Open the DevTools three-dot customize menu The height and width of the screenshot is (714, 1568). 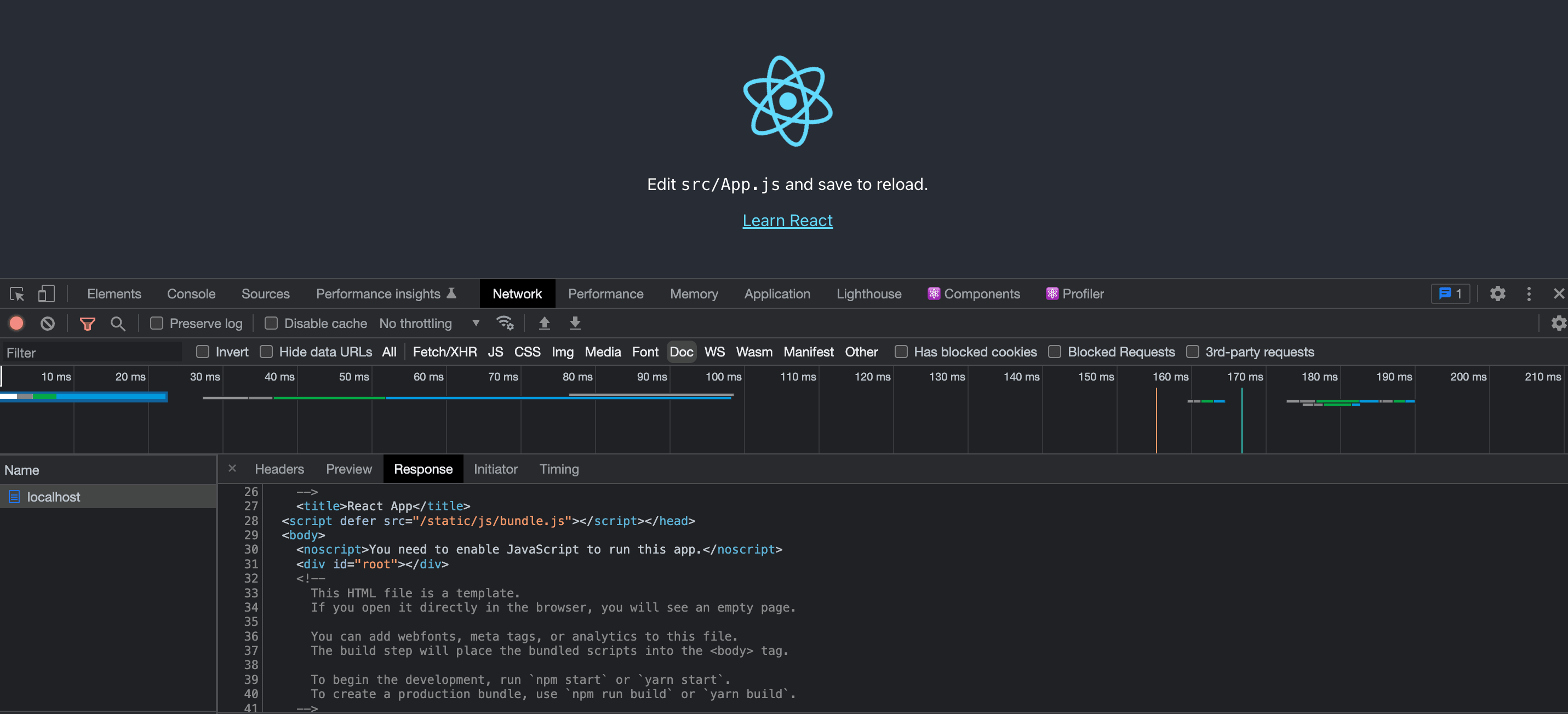(x=1529, y=293)
